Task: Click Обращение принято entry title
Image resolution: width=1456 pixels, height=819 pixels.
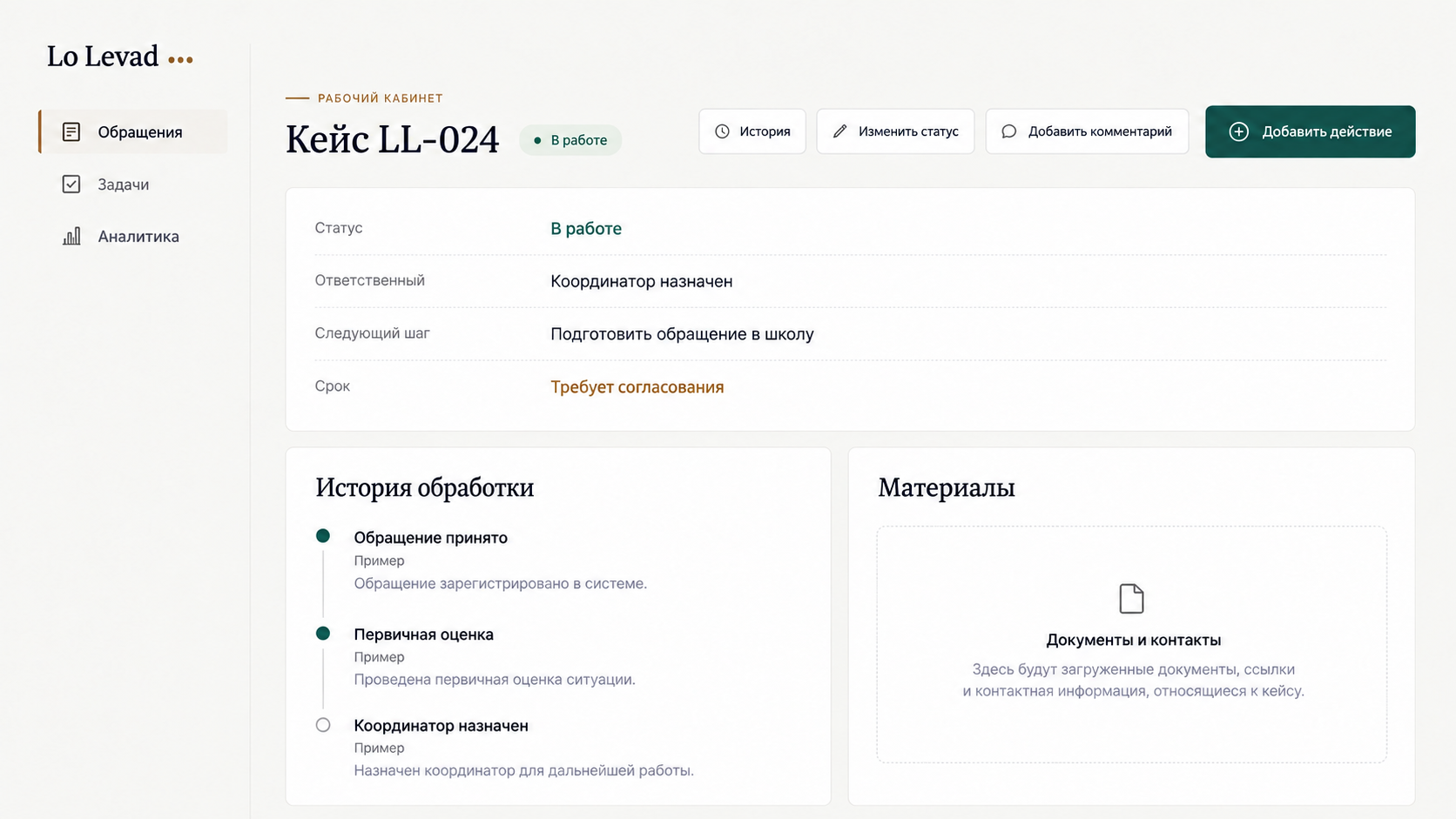Action: pyautogui.click(x=430, y=538)
